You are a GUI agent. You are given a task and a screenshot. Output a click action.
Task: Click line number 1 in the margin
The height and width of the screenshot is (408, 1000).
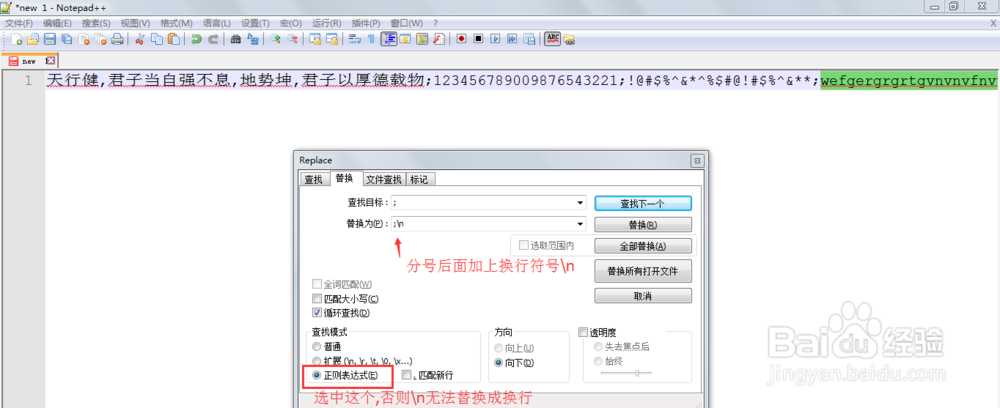(x=28, y=81)
